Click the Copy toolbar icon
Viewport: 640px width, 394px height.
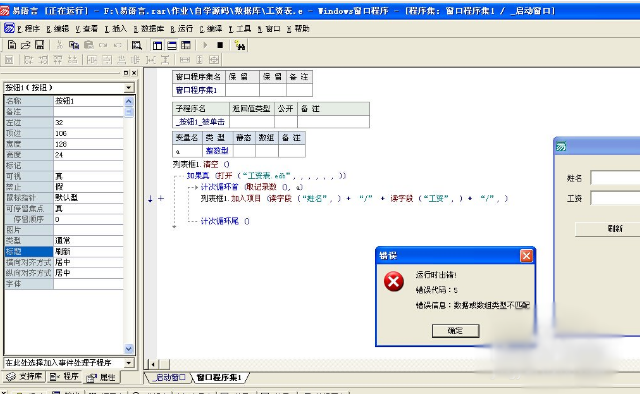74,45
